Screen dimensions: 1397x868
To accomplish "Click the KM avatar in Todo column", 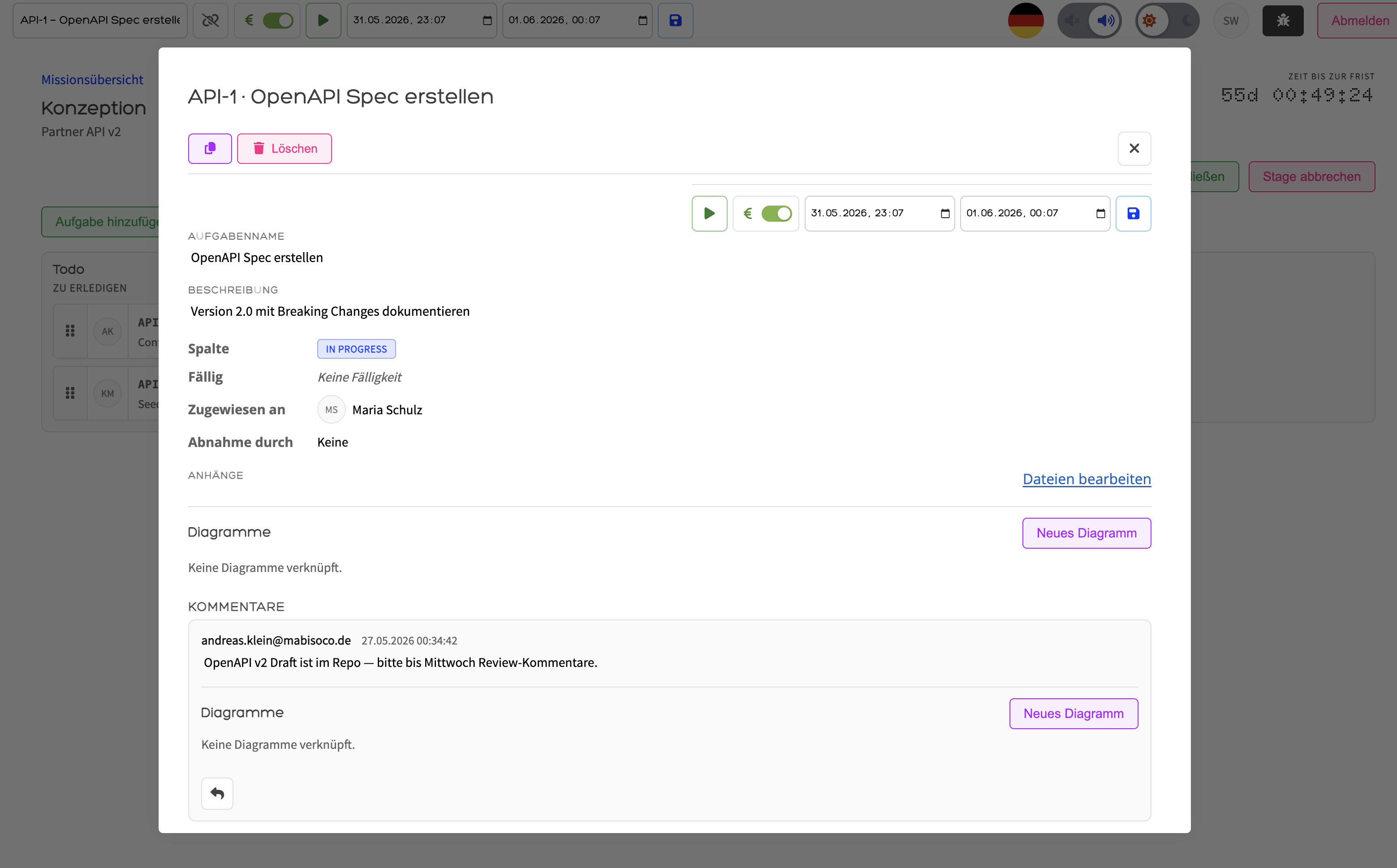I will [x=108, y=393].
